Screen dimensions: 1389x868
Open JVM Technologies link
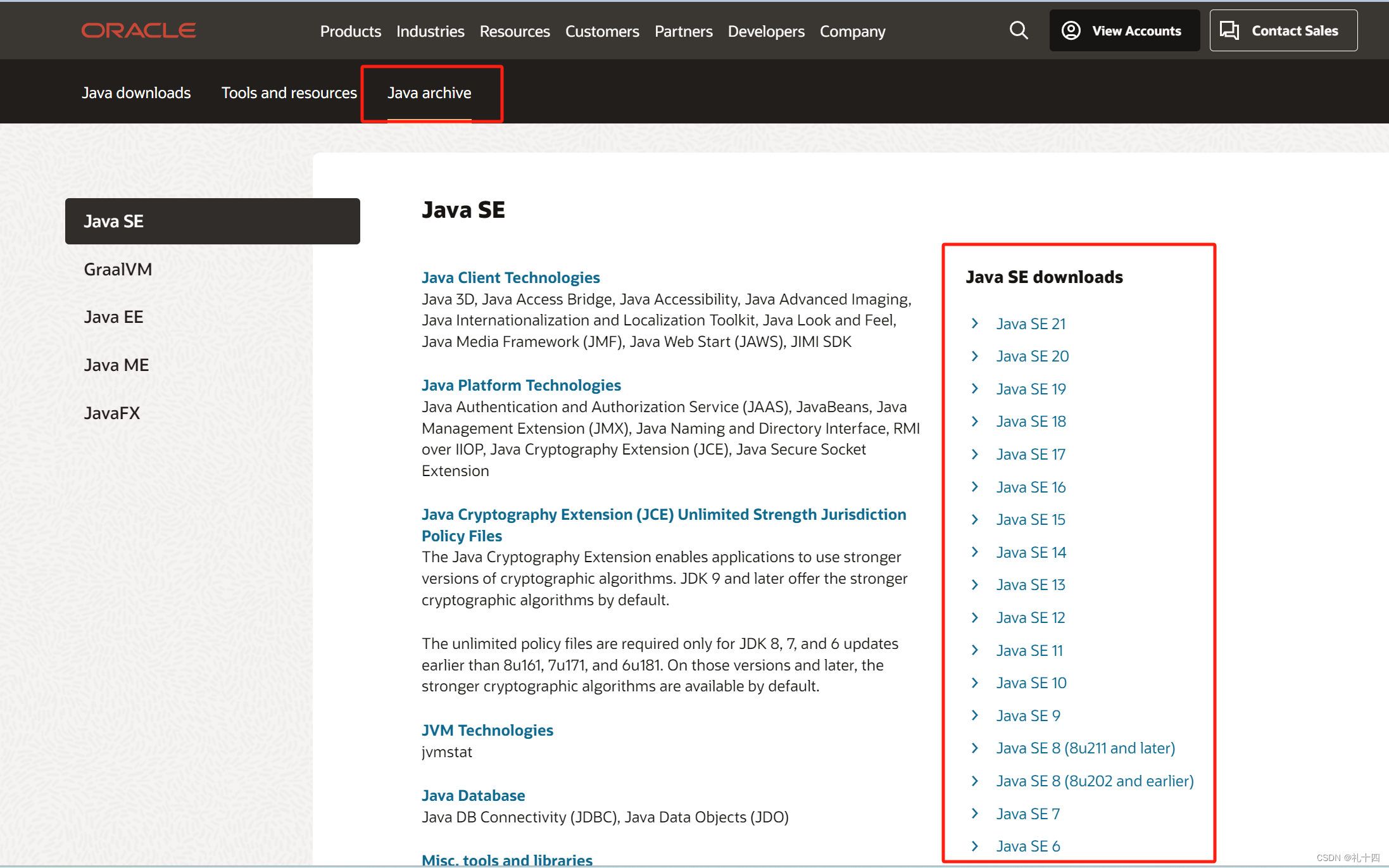487,730
